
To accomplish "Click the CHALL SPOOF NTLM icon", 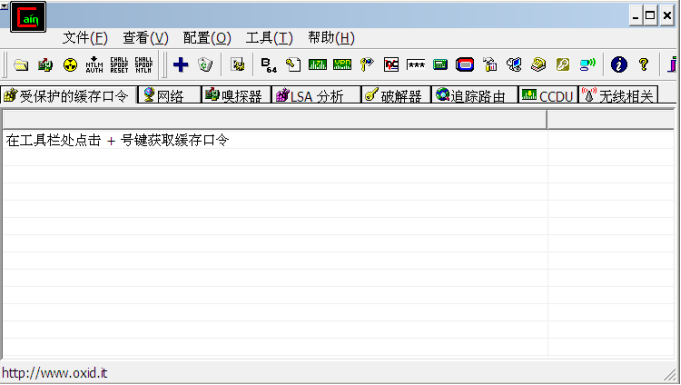I will coord(144,65).
